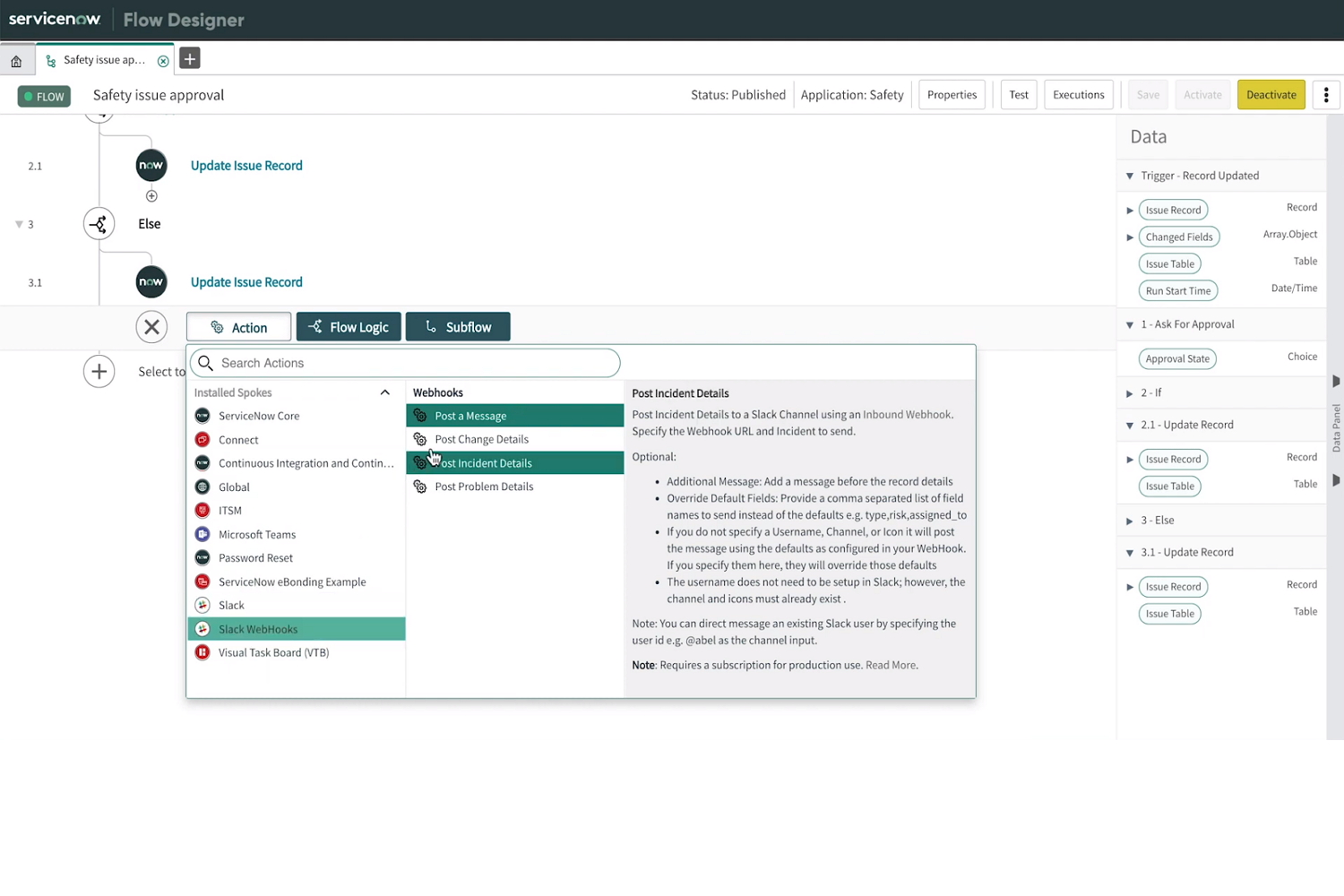This screenshot has width=1344, height=896.
Task: Choose the Microsoft Teams spoke
Action: click(x=256, y=535)
